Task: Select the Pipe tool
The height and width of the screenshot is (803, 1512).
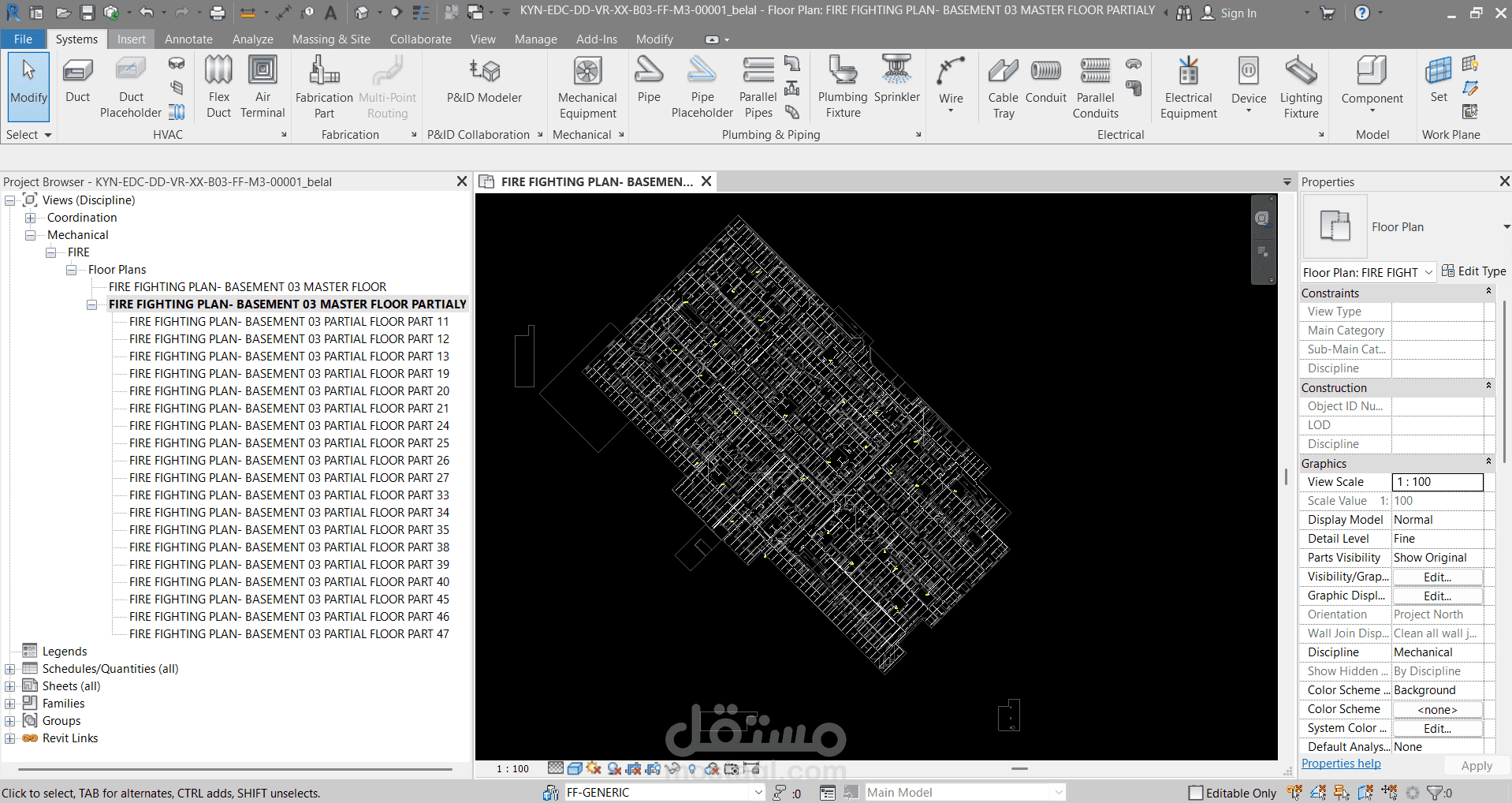Action: click(x=649, y=80)
